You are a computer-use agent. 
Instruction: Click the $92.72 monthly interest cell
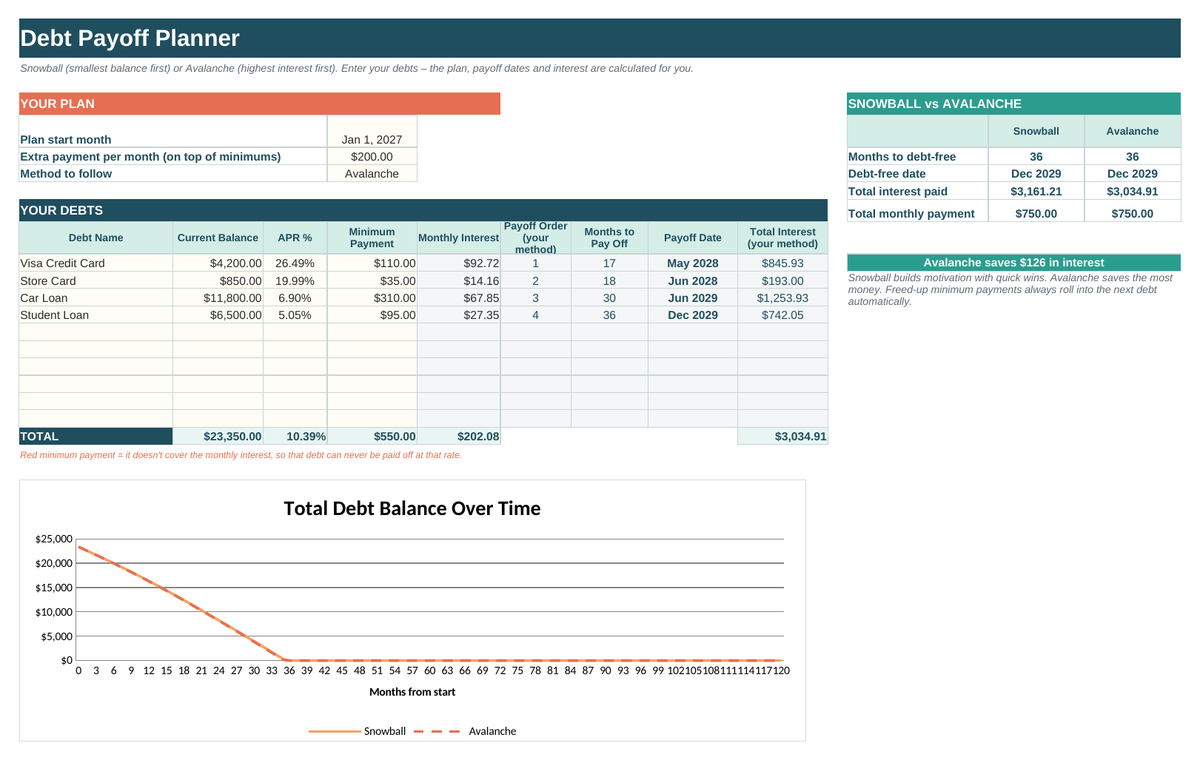(459, 264)
